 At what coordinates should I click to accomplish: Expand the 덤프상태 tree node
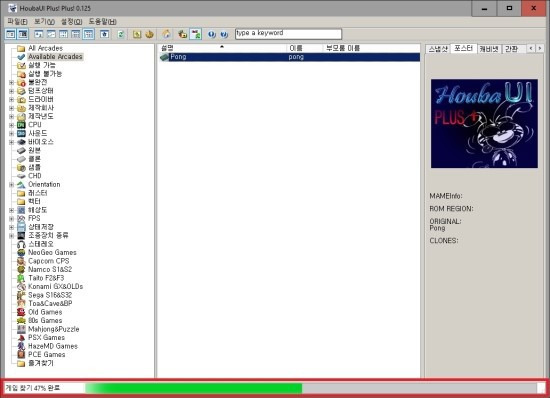[x=12, y=91]
